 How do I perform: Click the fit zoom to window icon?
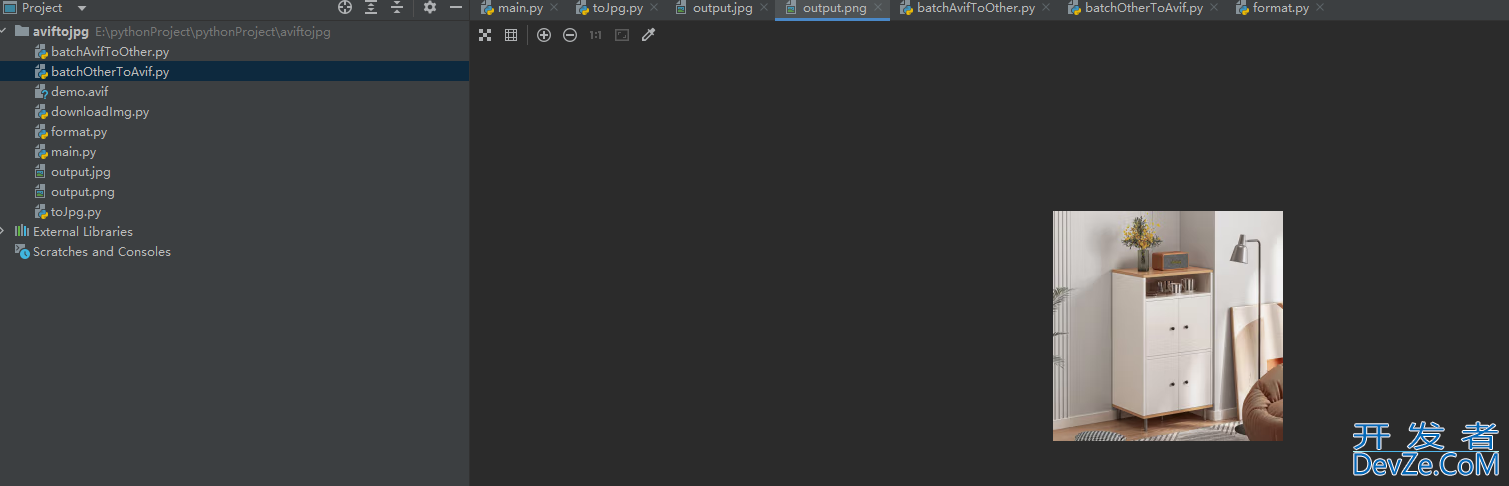click(x=622, y=35)
